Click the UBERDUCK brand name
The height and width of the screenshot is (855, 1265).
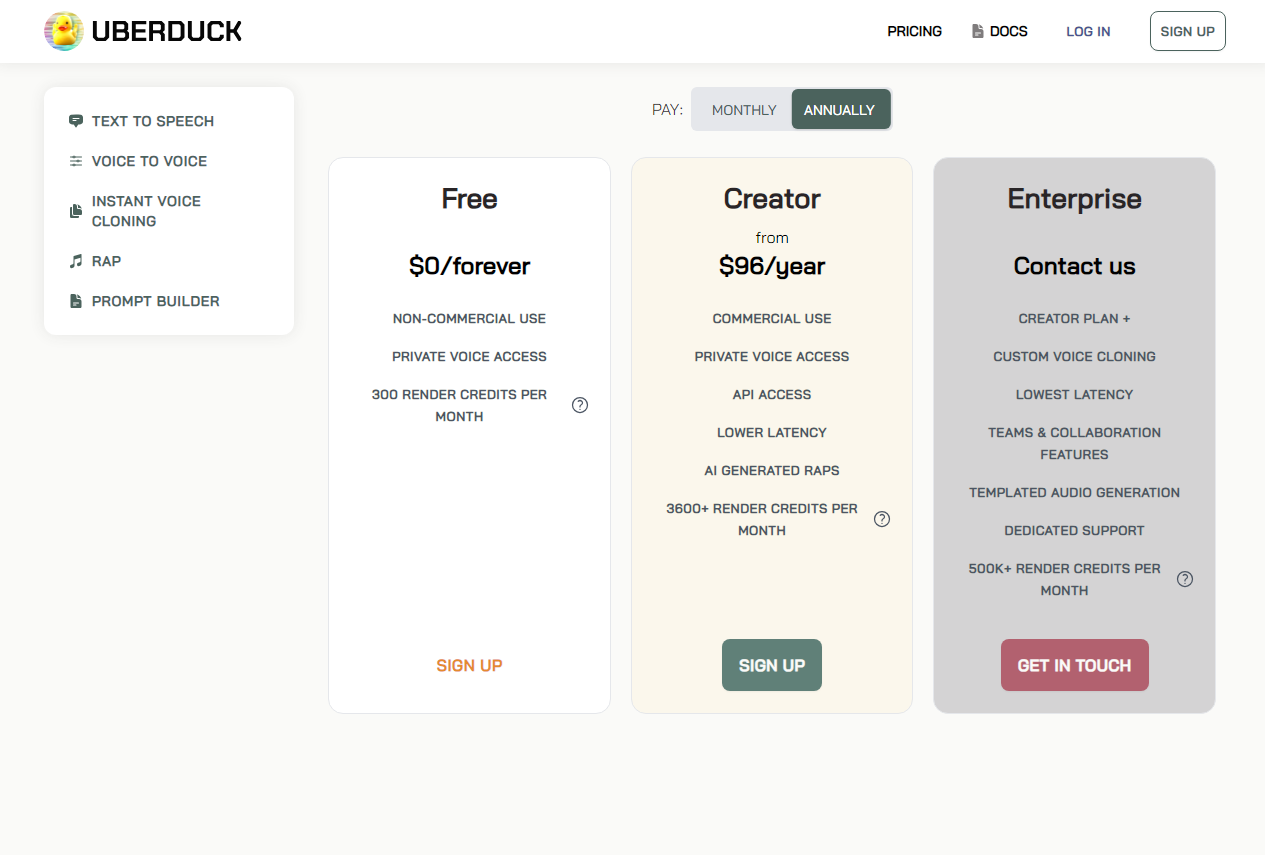coord(167,31)
